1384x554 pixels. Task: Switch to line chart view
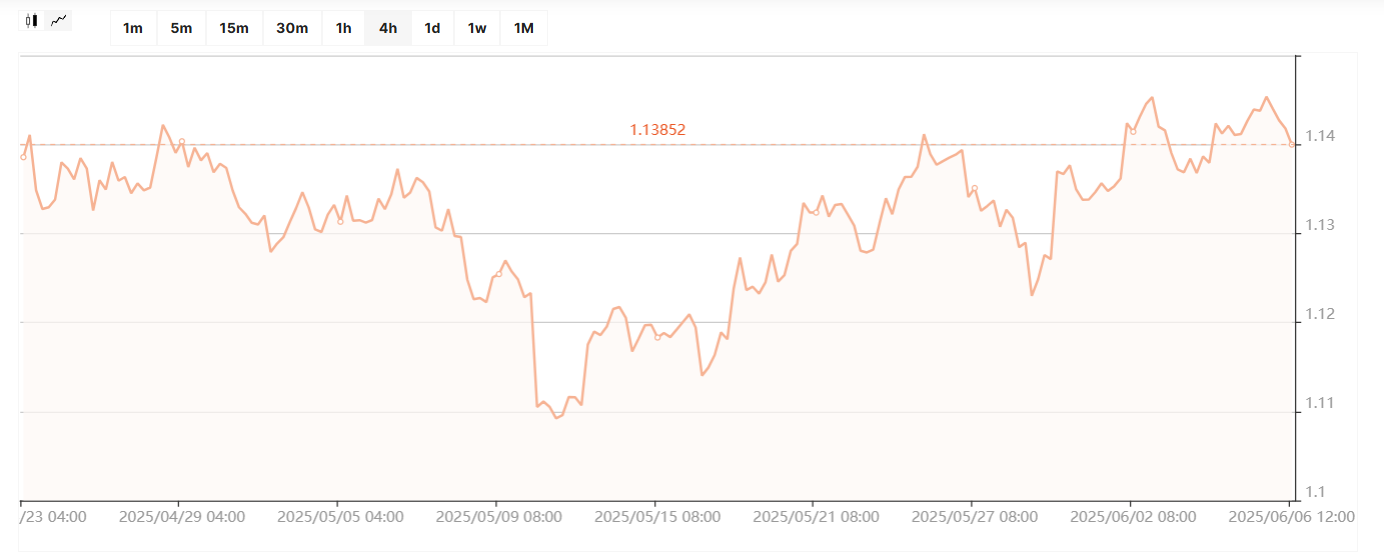60,20
